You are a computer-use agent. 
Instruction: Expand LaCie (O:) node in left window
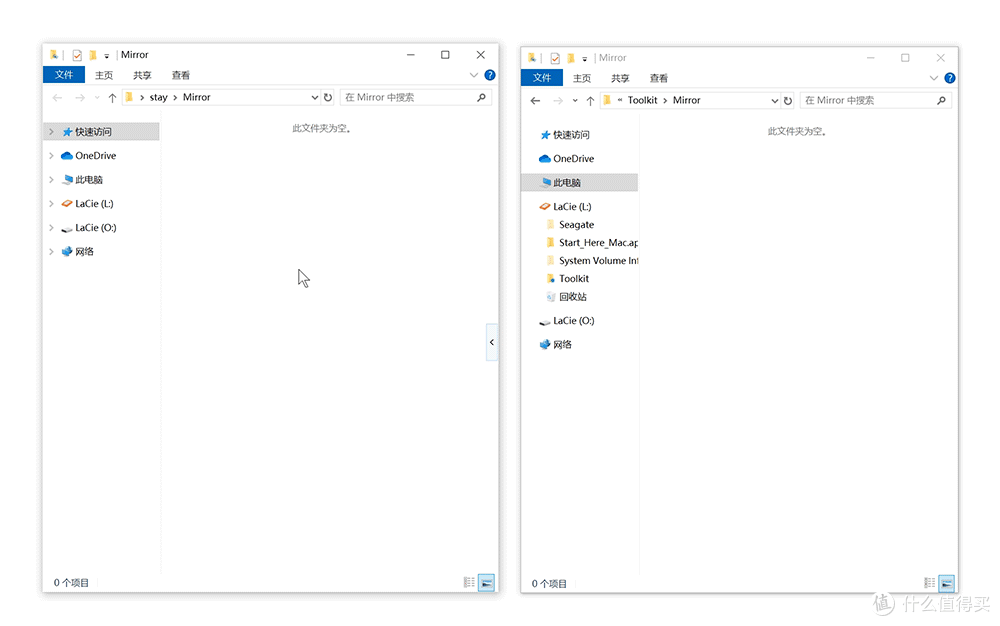click(x=51, y=228)
